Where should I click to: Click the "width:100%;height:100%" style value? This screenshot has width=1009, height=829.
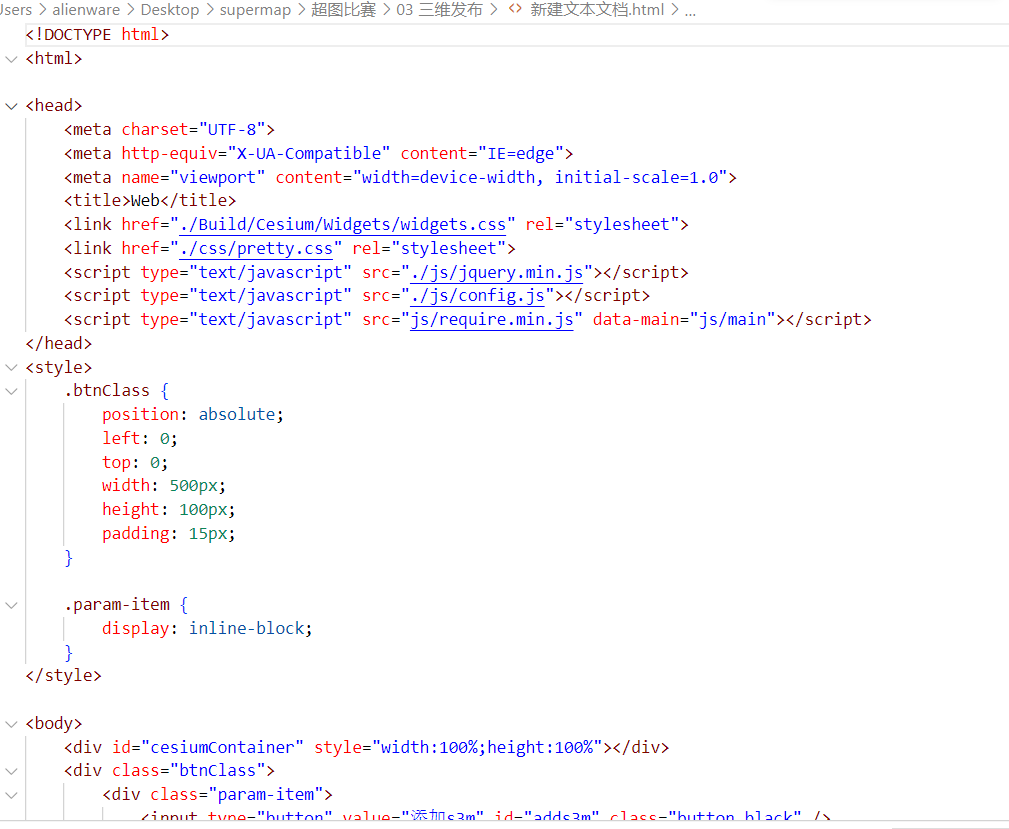click(487, 748)
